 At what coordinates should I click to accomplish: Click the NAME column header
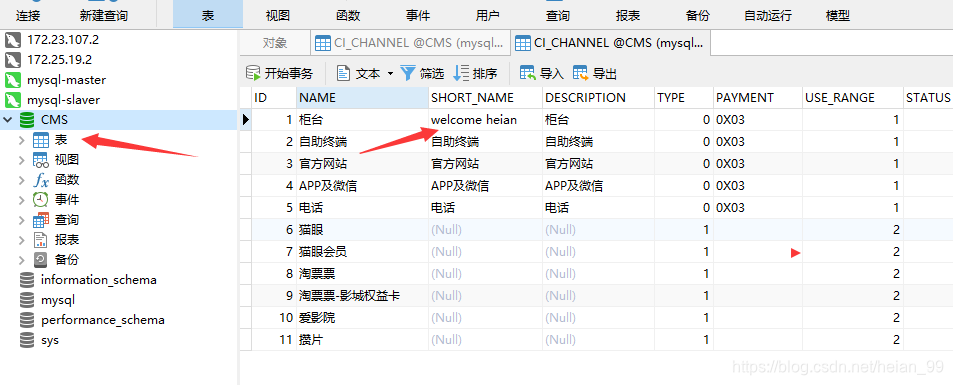click(x=362, y=98)
